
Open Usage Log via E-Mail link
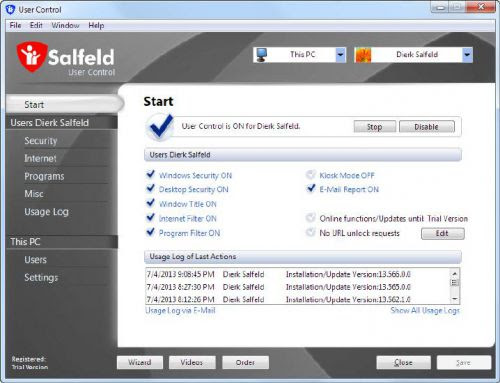click(180, 311)
